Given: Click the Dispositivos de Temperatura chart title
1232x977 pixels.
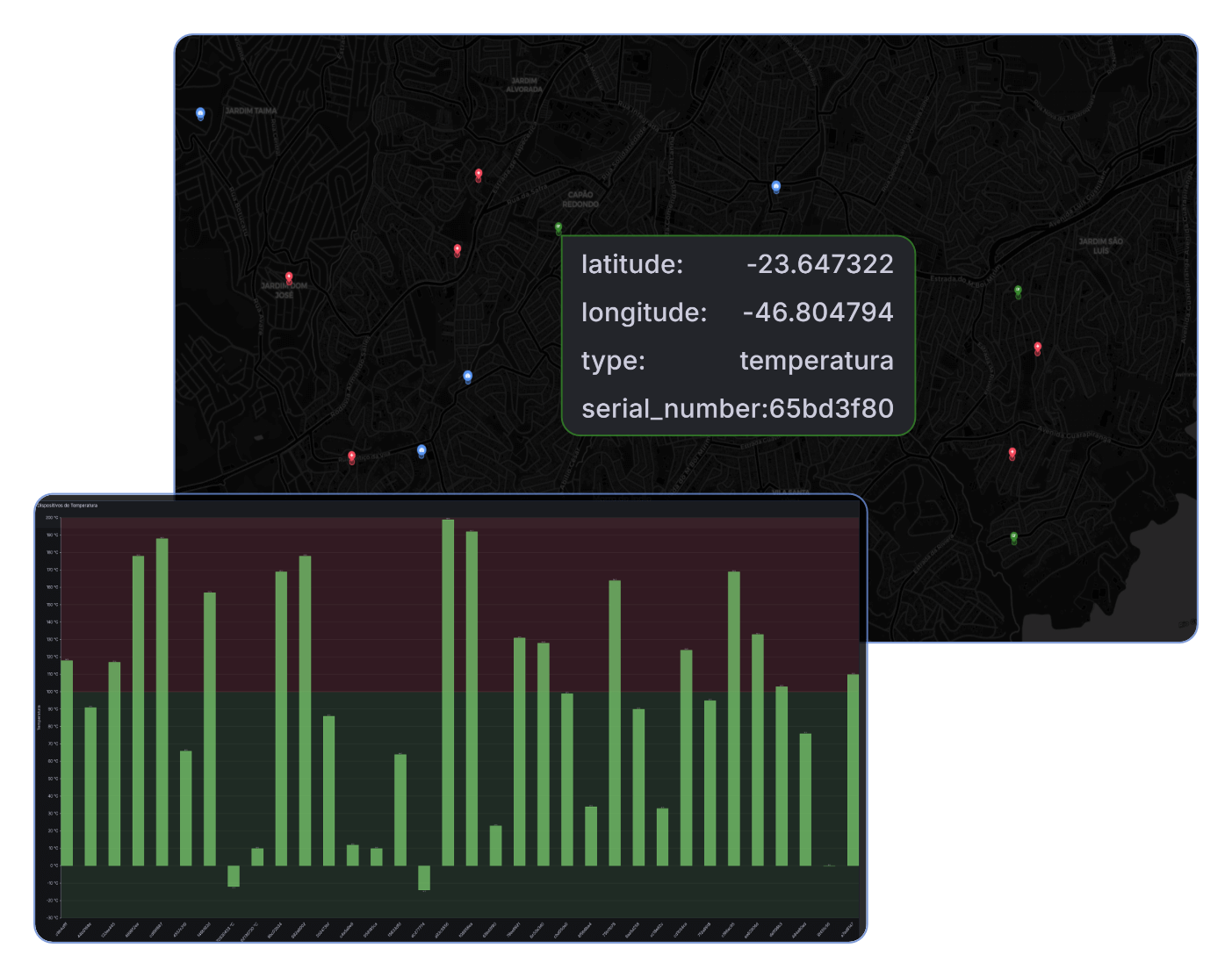Looking at the screenshot, I should [68, 506].
